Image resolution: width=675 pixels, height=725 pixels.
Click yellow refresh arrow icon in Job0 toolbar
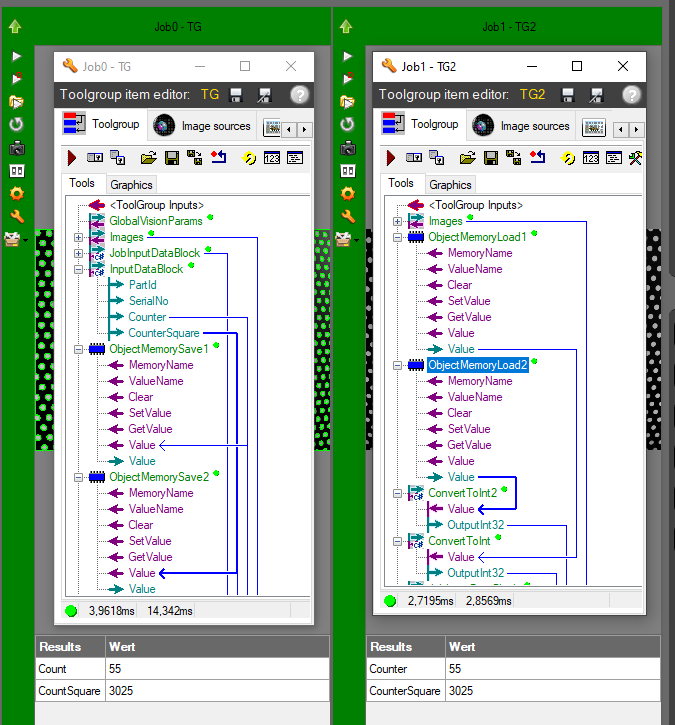(249, 158)
